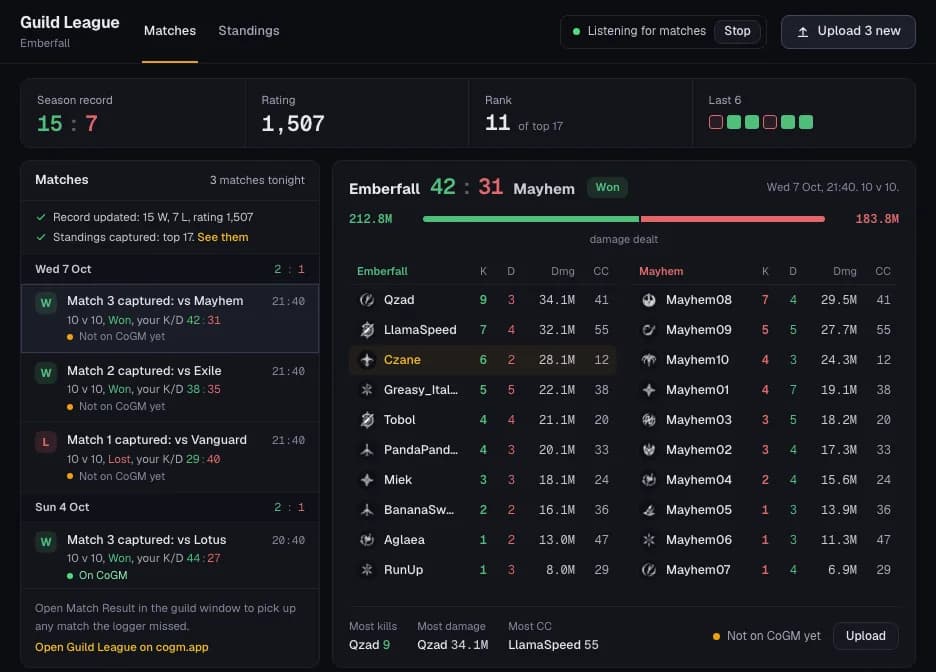Click the green Emberfall damage bar

[x=530, y=219]
